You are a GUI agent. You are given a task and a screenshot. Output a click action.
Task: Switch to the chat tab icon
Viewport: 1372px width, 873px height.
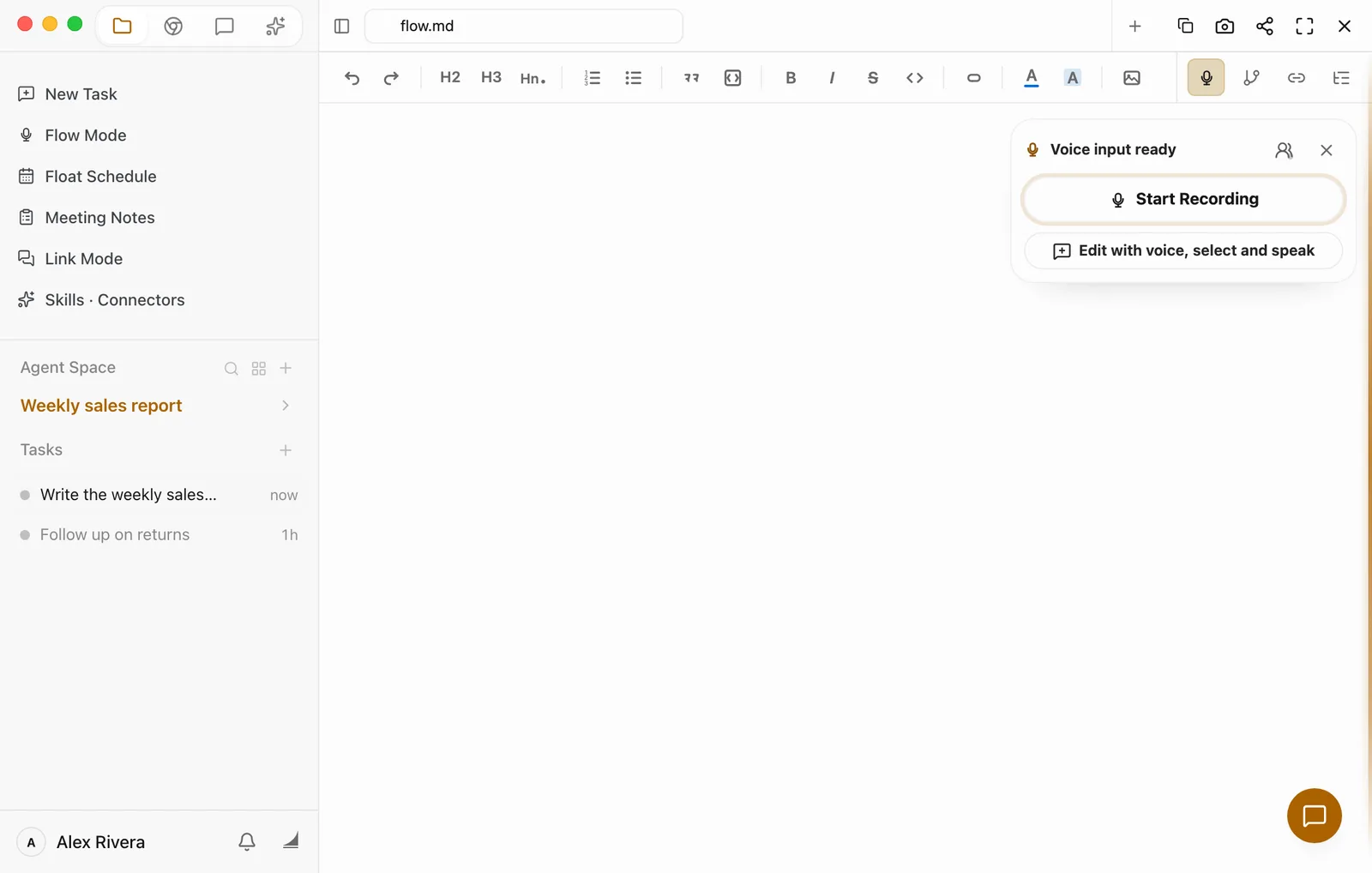(225, 26)
